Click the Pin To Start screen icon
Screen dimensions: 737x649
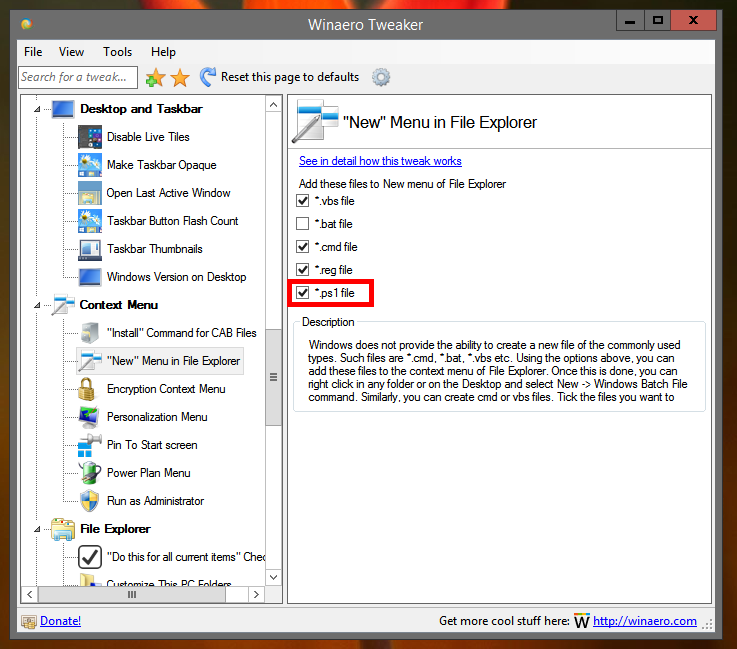(x=89, y=445)
